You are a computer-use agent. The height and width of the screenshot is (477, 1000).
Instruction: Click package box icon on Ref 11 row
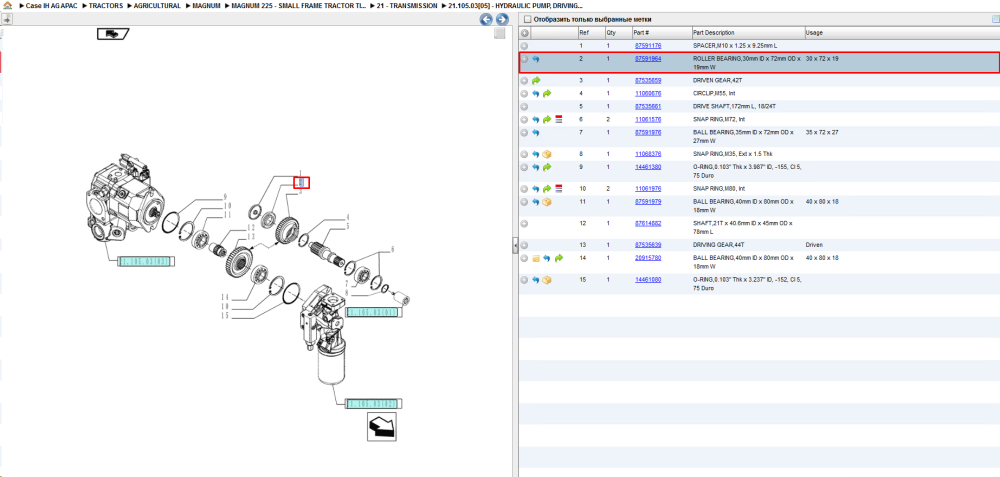pos(547,202)
